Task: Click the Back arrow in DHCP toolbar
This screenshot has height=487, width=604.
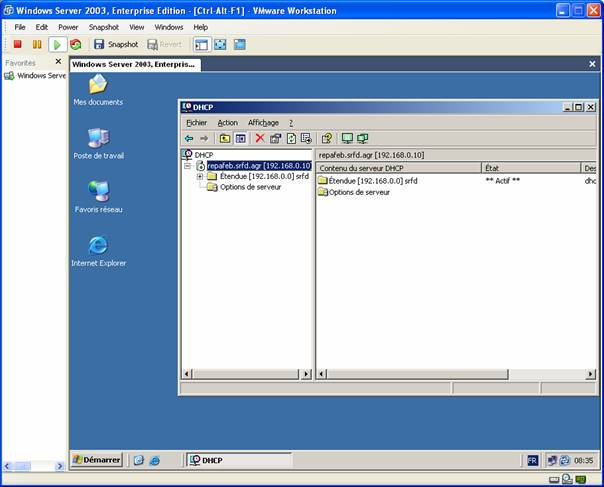Action: 189,138
